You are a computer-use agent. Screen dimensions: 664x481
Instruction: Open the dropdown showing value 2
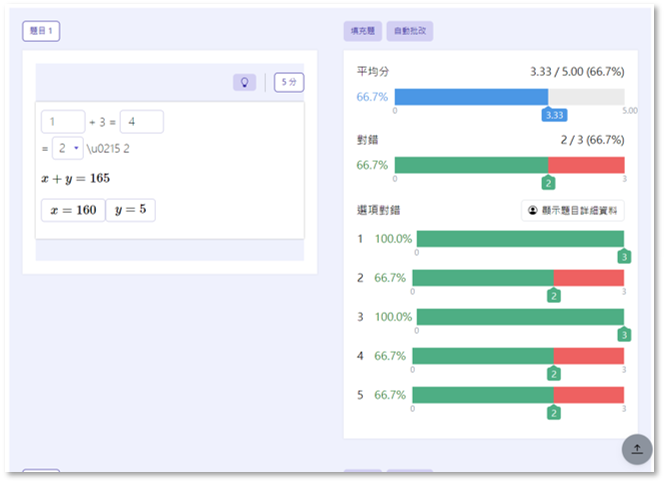(x=68, y=148)
